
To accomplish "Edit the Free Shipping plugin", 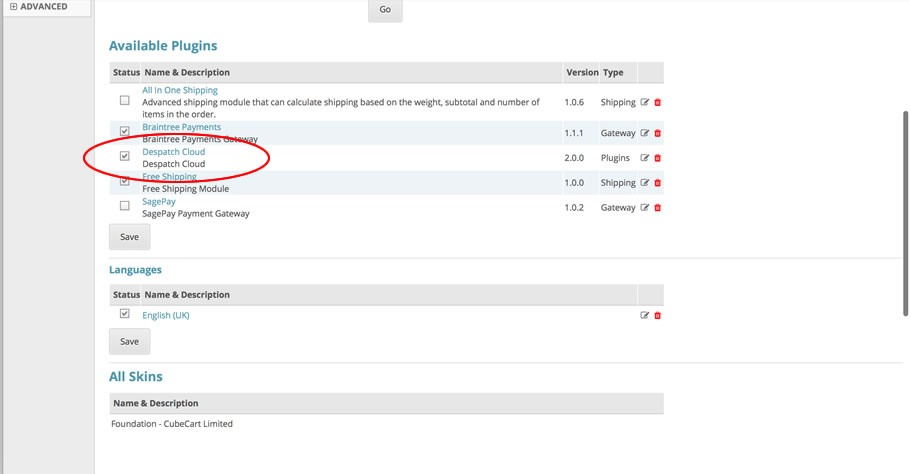I will tap(644, 183).
